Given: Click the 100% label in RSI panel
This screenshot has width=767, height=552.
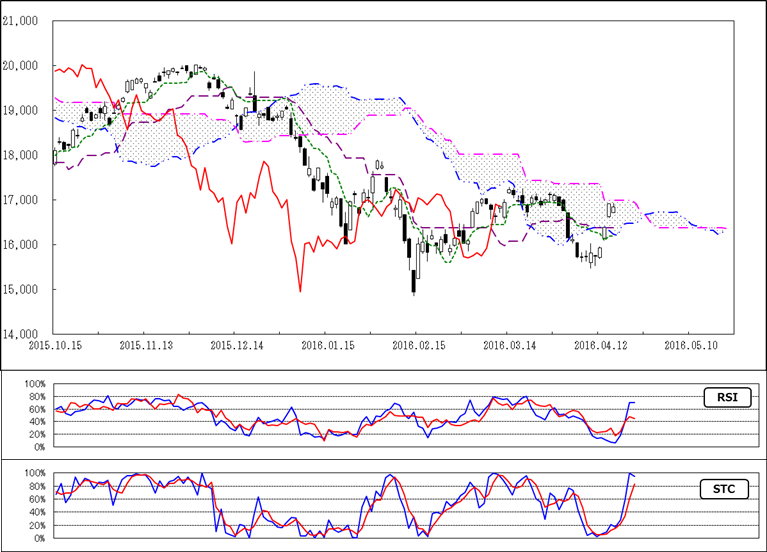Looking at the screenshot, I should (x=34, y=384).
